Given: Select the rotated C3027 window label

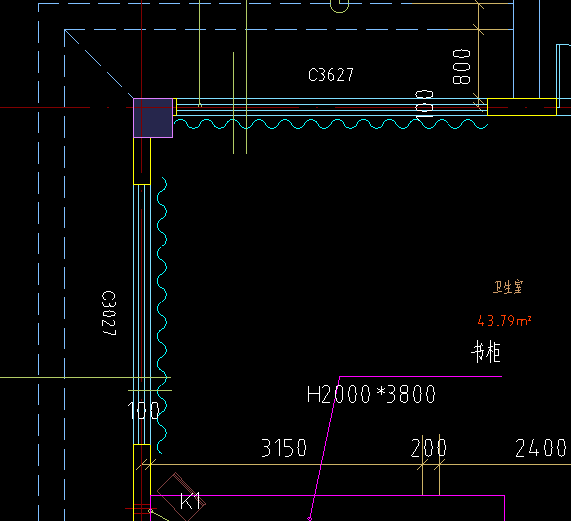Looking at the screenshot, I should 109,313.
